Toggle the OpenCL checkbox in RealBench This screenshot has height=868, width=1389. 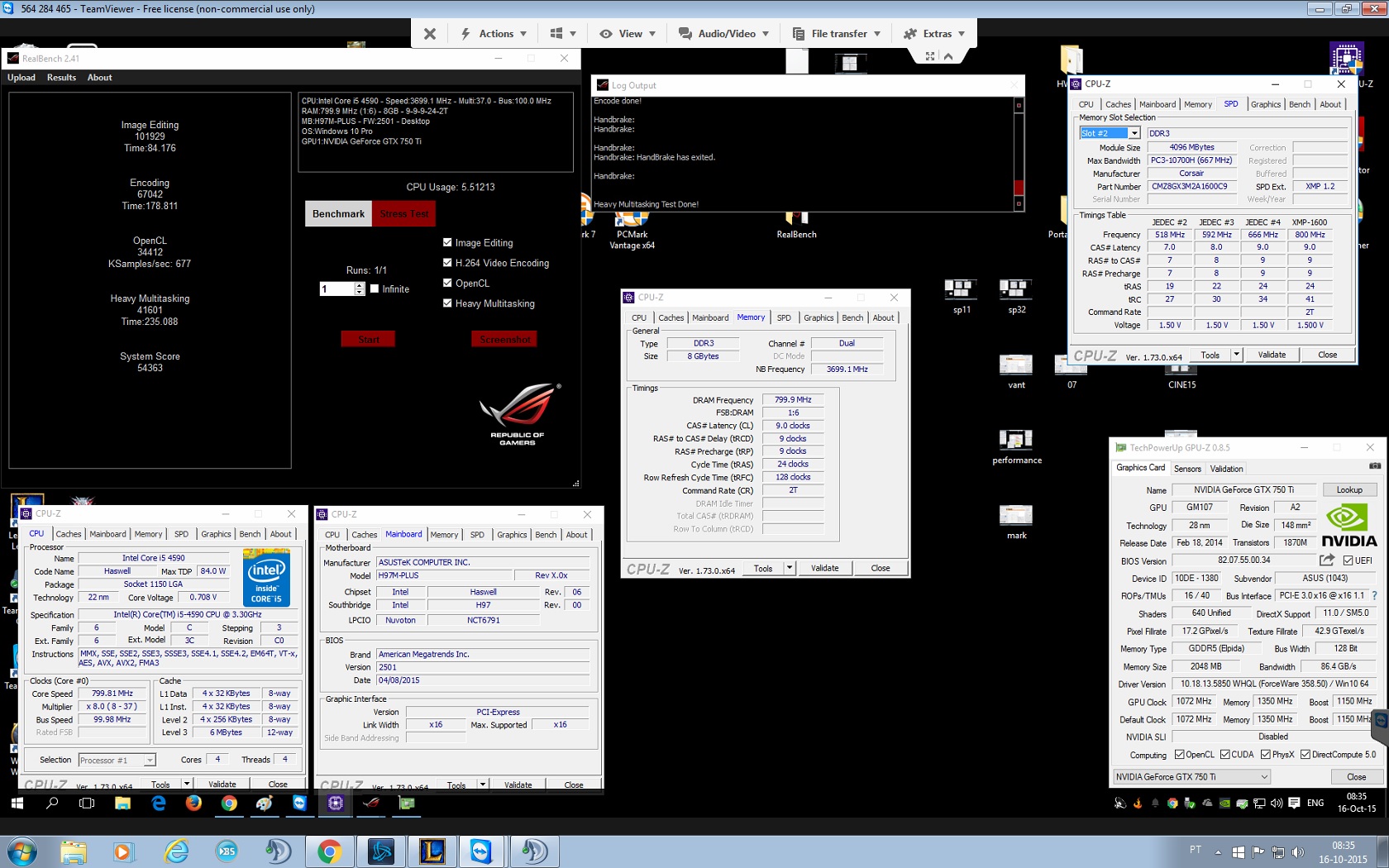coord(447,283)
